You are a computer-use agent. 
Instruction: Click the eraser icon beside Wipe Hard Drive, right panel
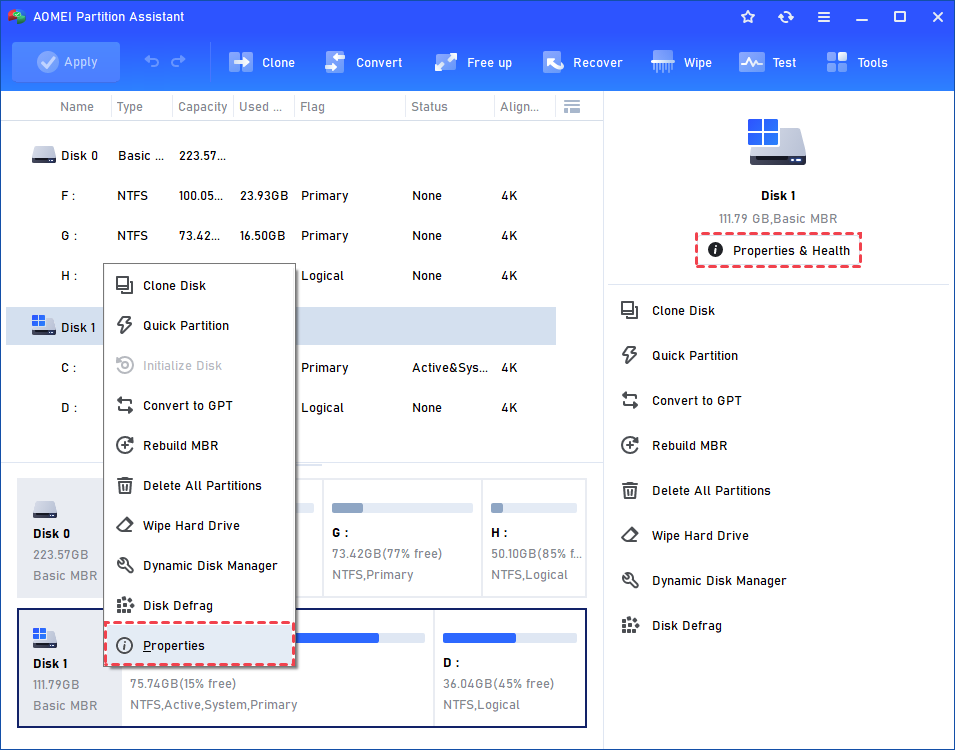click(x=630, y=535)
